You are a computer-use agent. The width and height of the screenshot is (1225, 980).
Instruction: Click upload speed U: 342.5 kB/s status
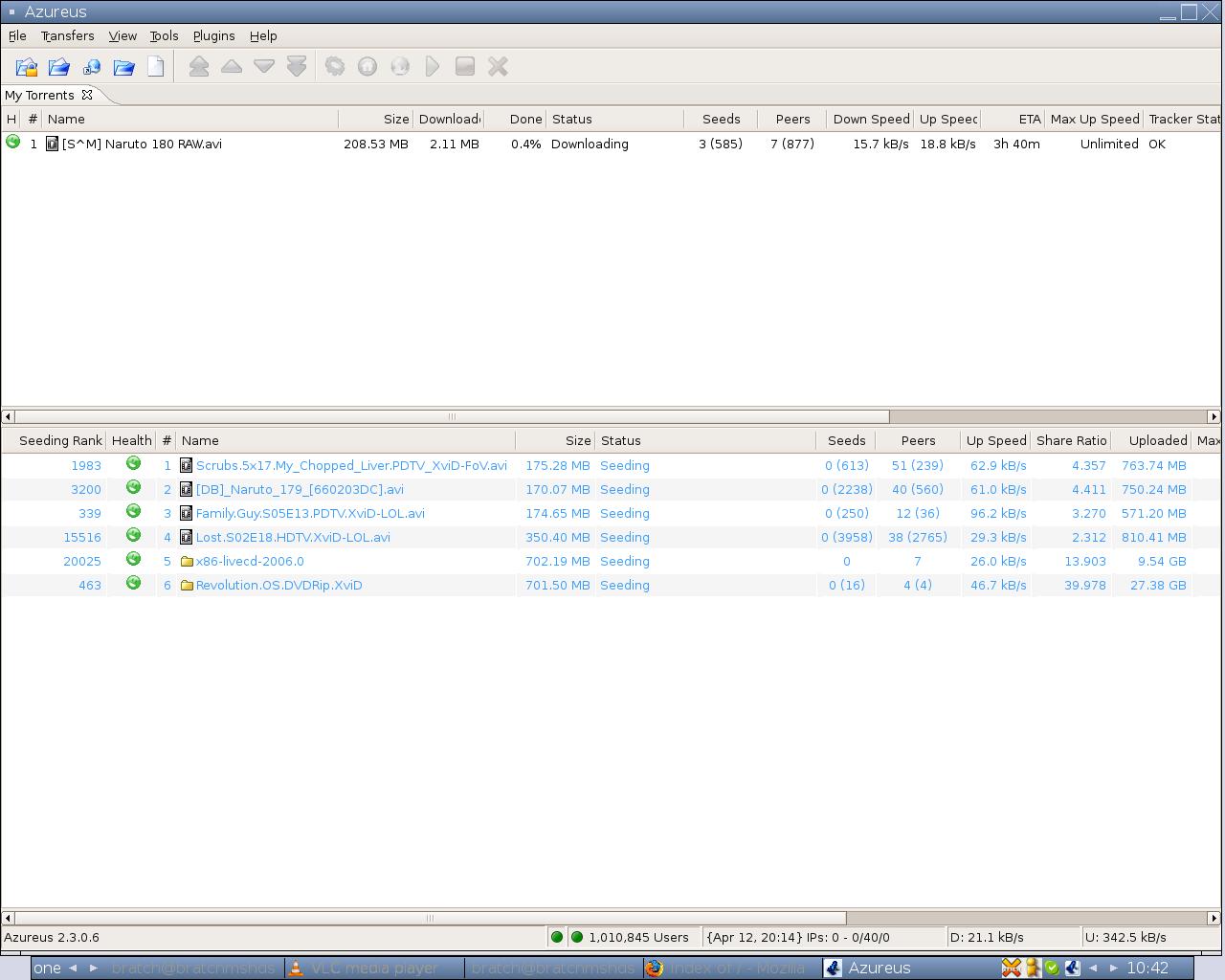point(1125,937)
